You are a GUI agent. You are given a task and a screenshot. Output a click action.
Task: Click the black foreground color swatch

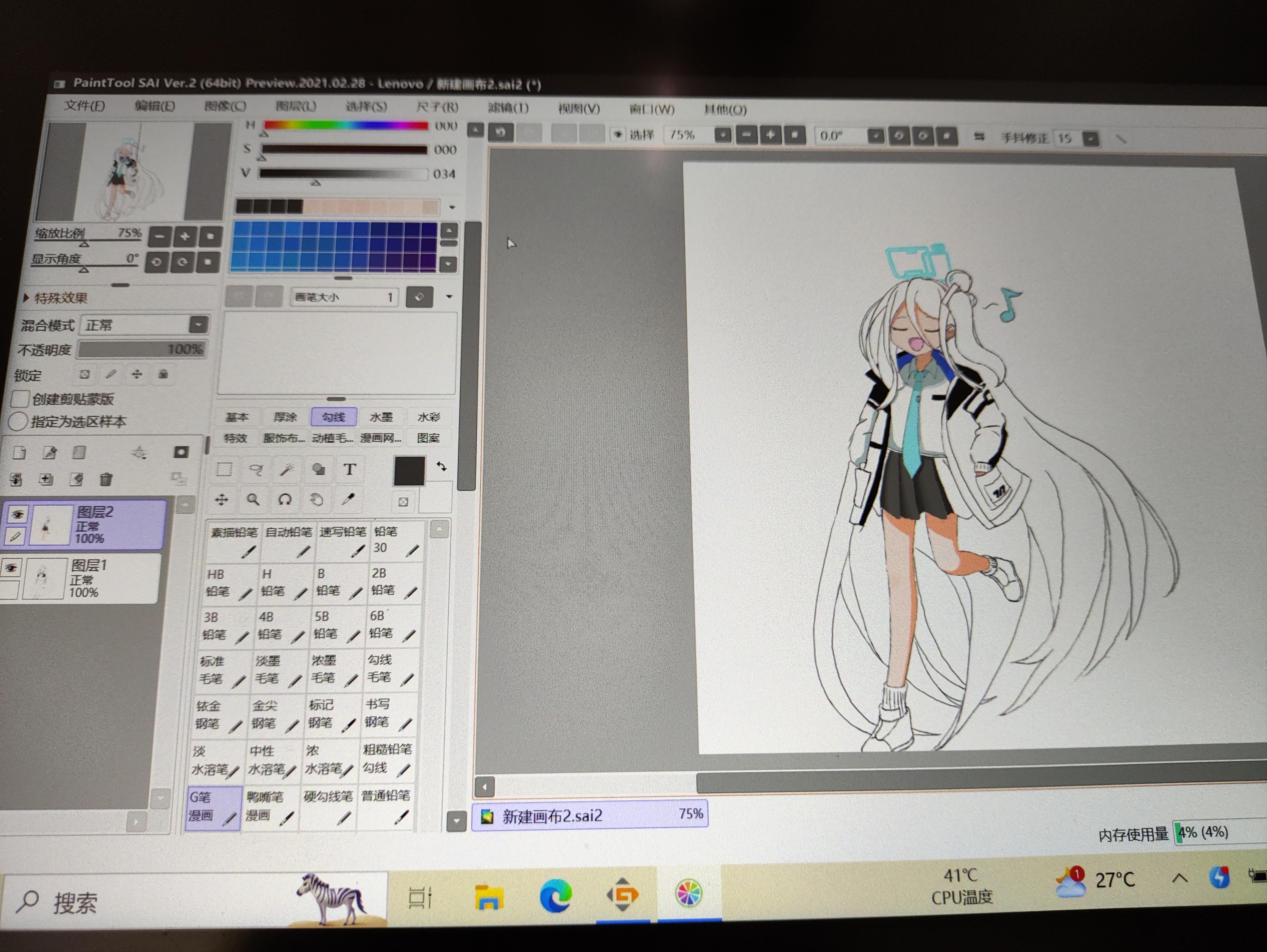click(409, 471)
